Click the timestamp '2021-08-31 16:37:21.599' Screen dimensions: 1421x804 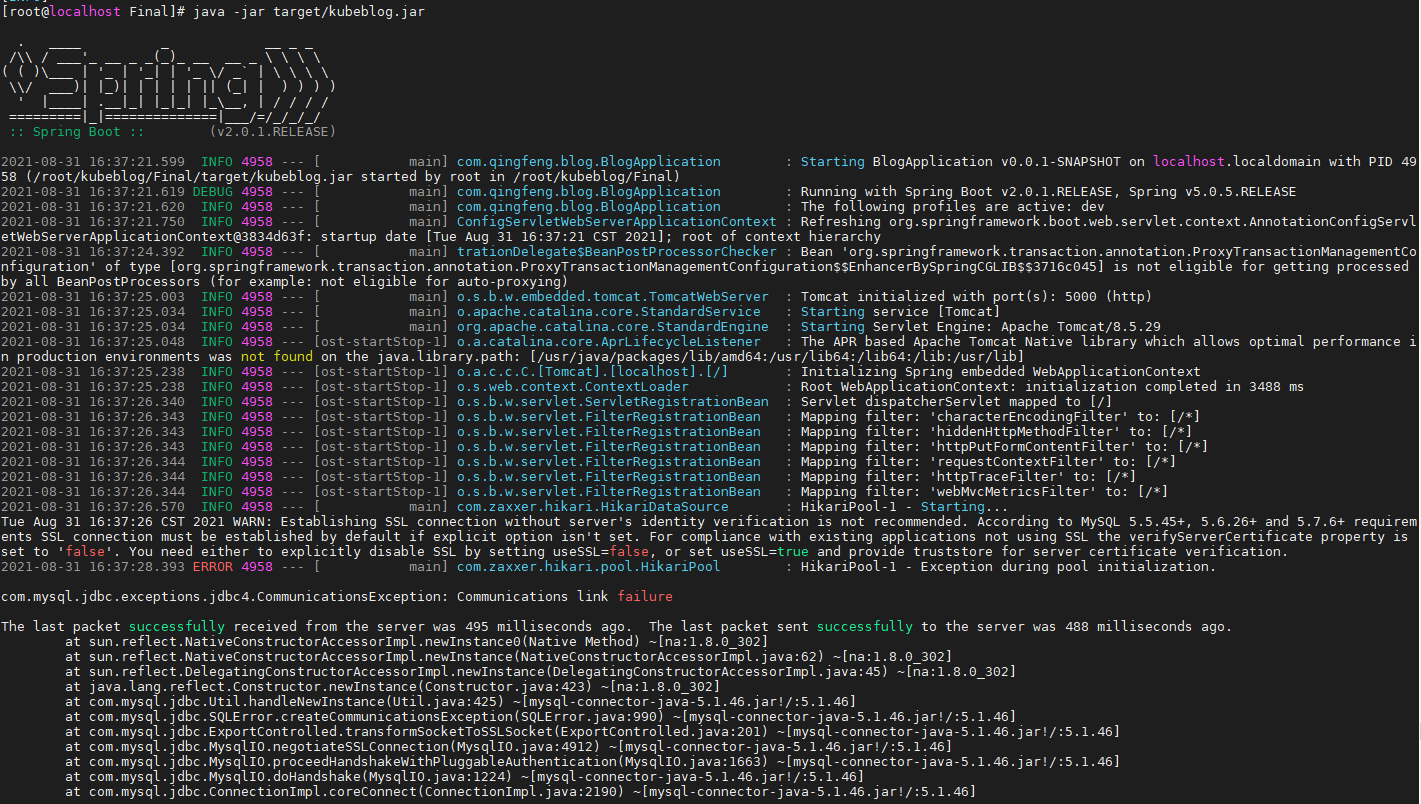point(93,161)
